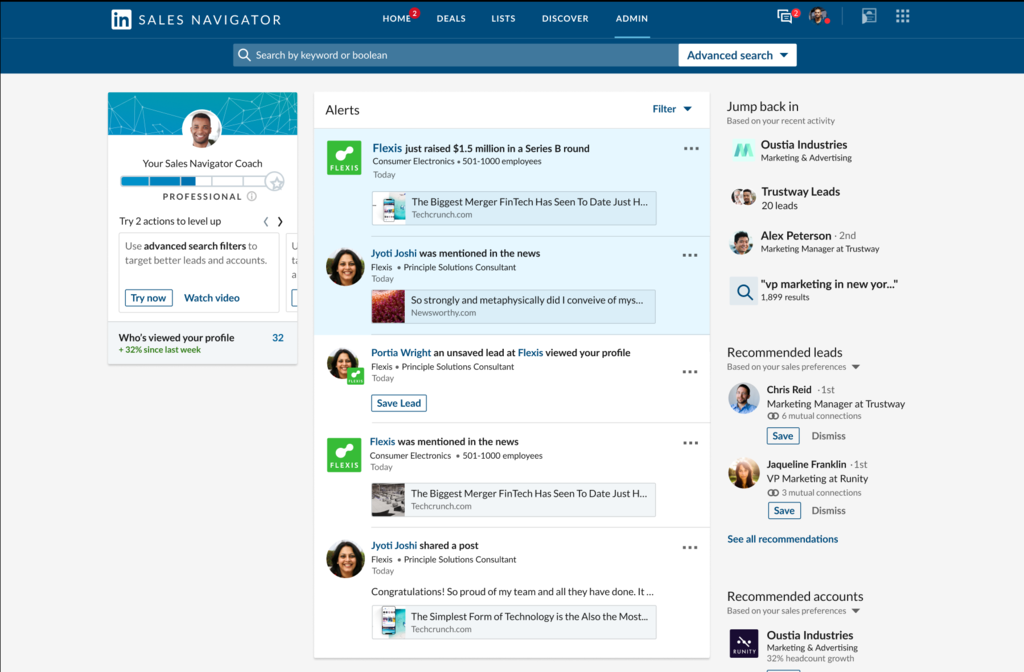Click the Professional coach progress bar
The height and width of the screenshot is (672, 1024).
coord(186,181)
